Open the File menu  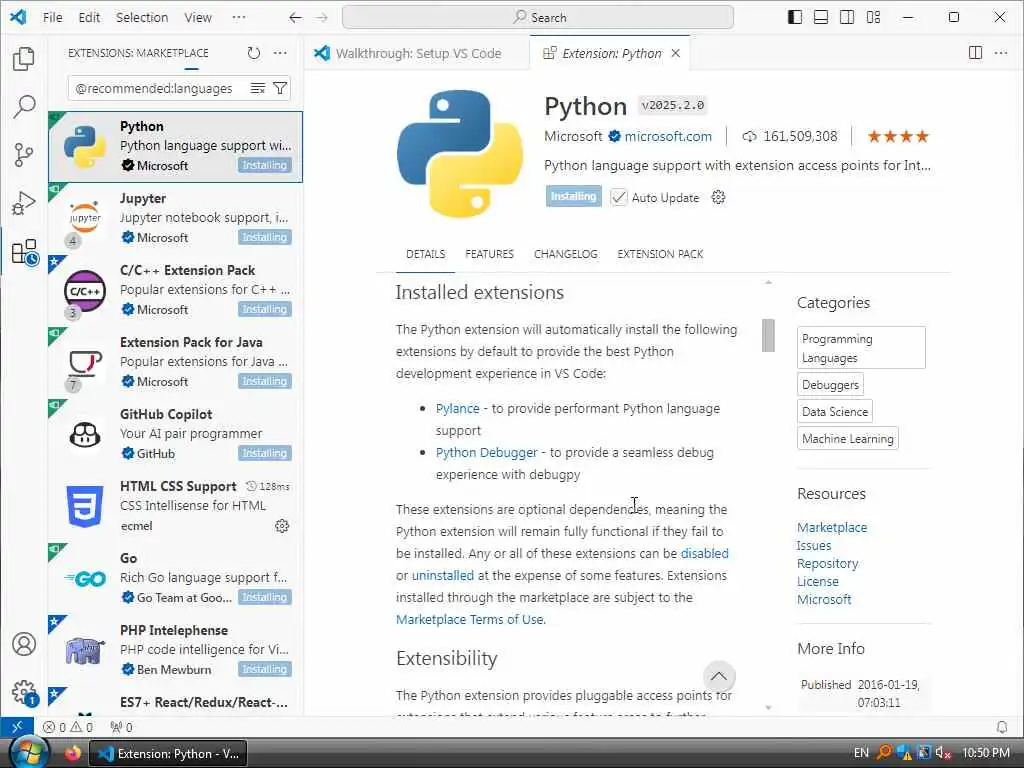pos(52,18)
